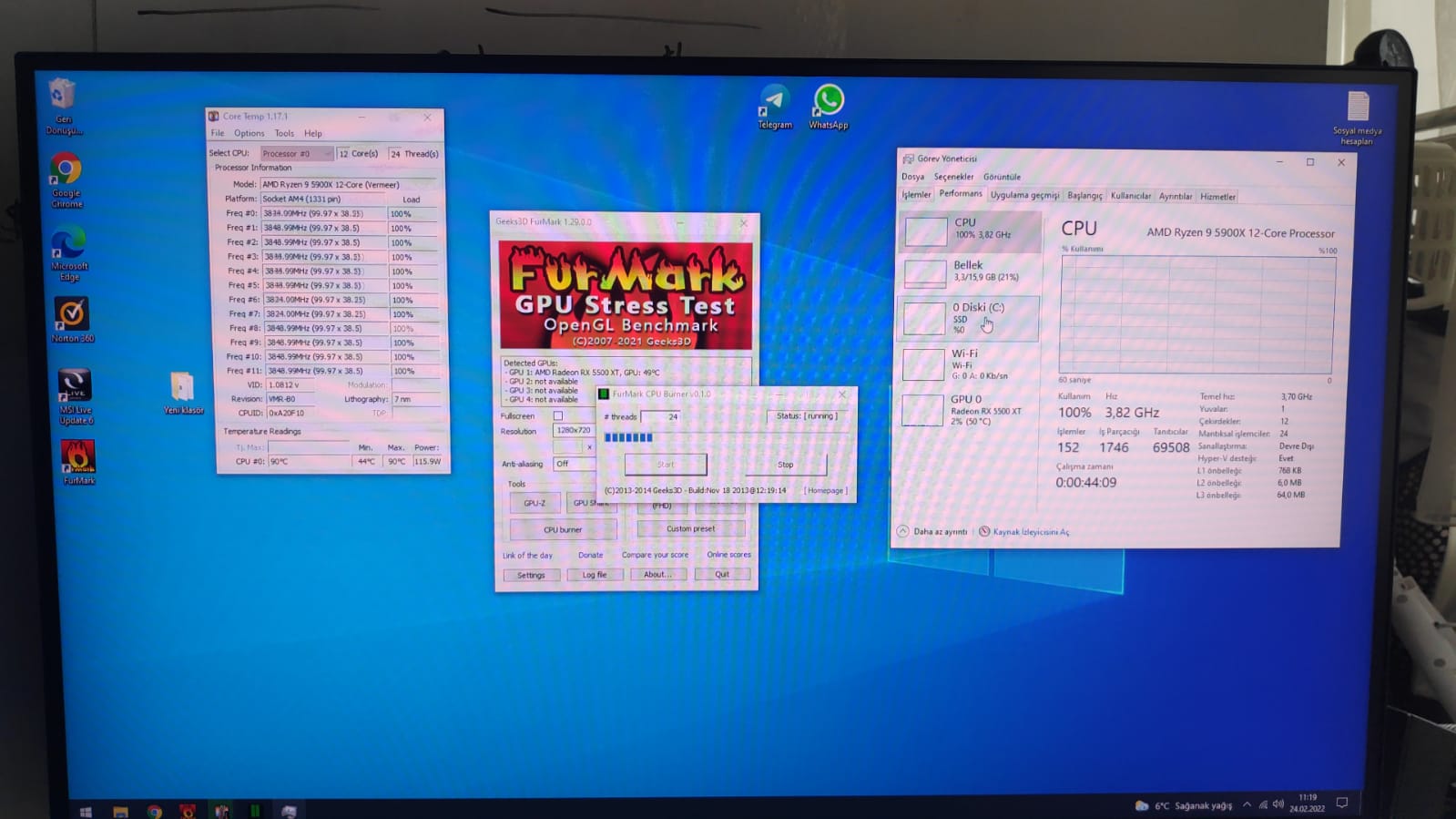Click the # threads input field showing 24
Image resolution: width=1456 pixels, height=819 pixels.
pos(661,416)
